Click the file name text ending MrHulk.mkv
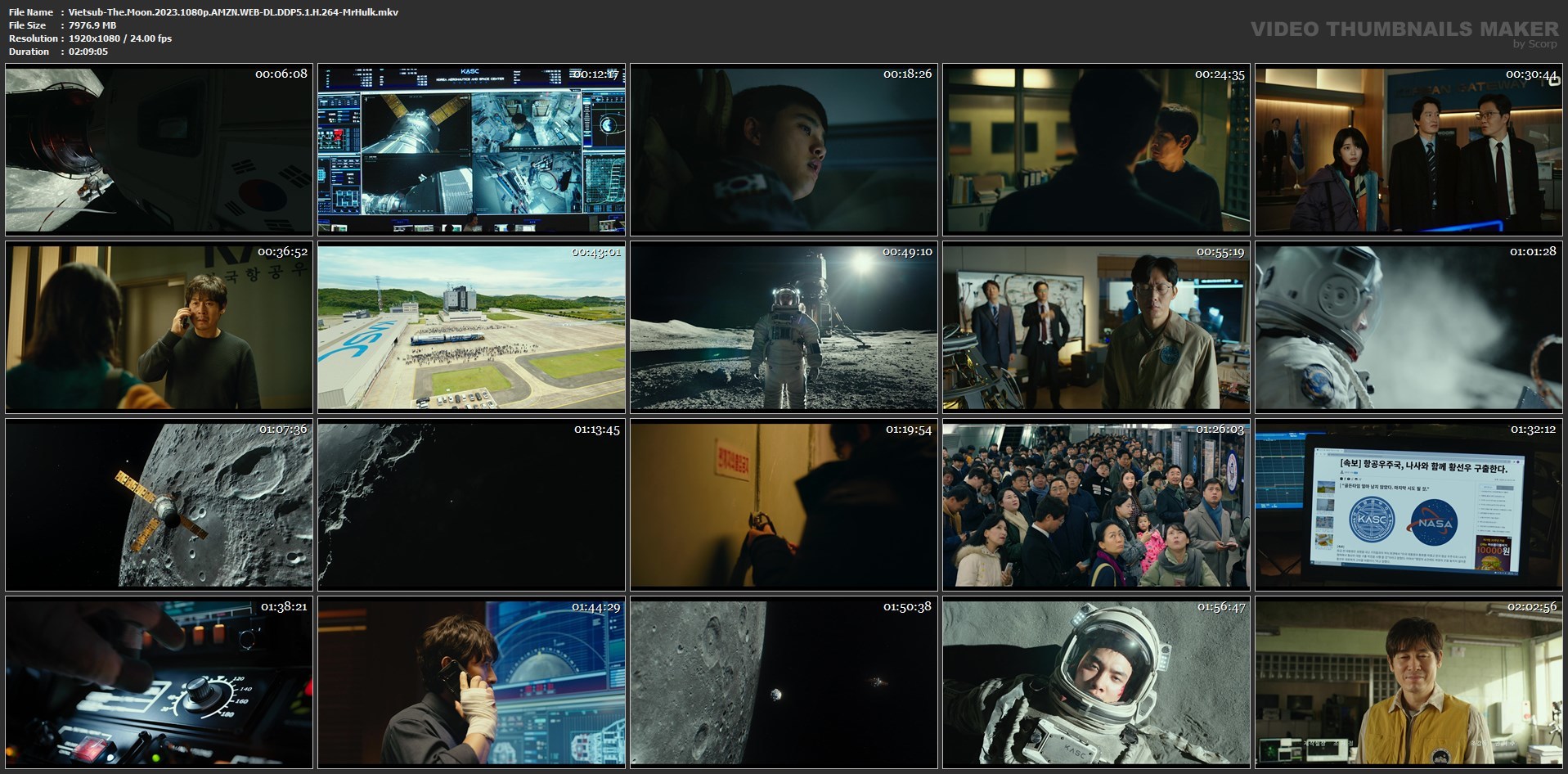The image size is (1568, 774). point(233,12)
